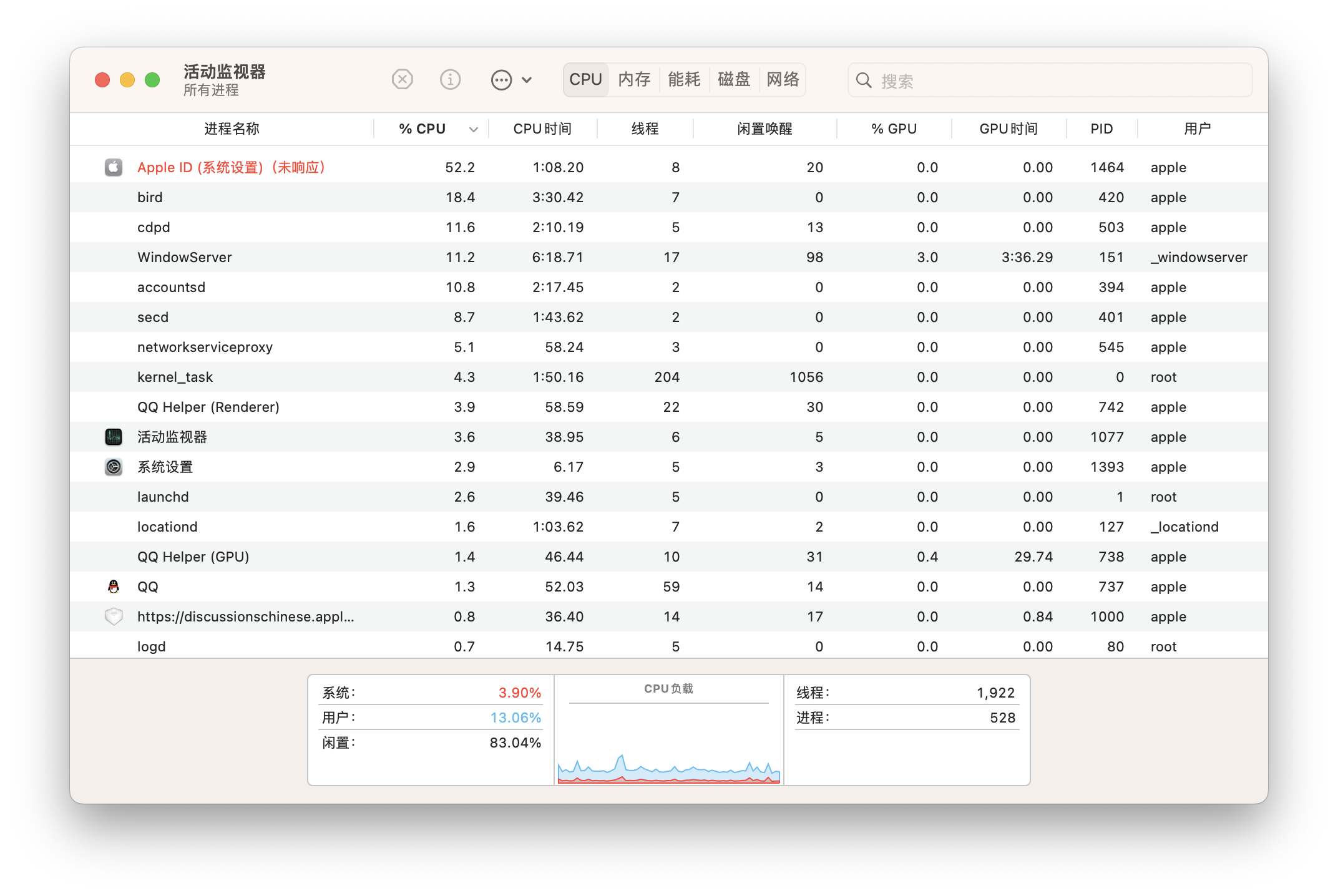Click the System Settings gear icon
The height and width of the screenshot is (896, 1338).
pyautogui.click(x=114, y=467)
